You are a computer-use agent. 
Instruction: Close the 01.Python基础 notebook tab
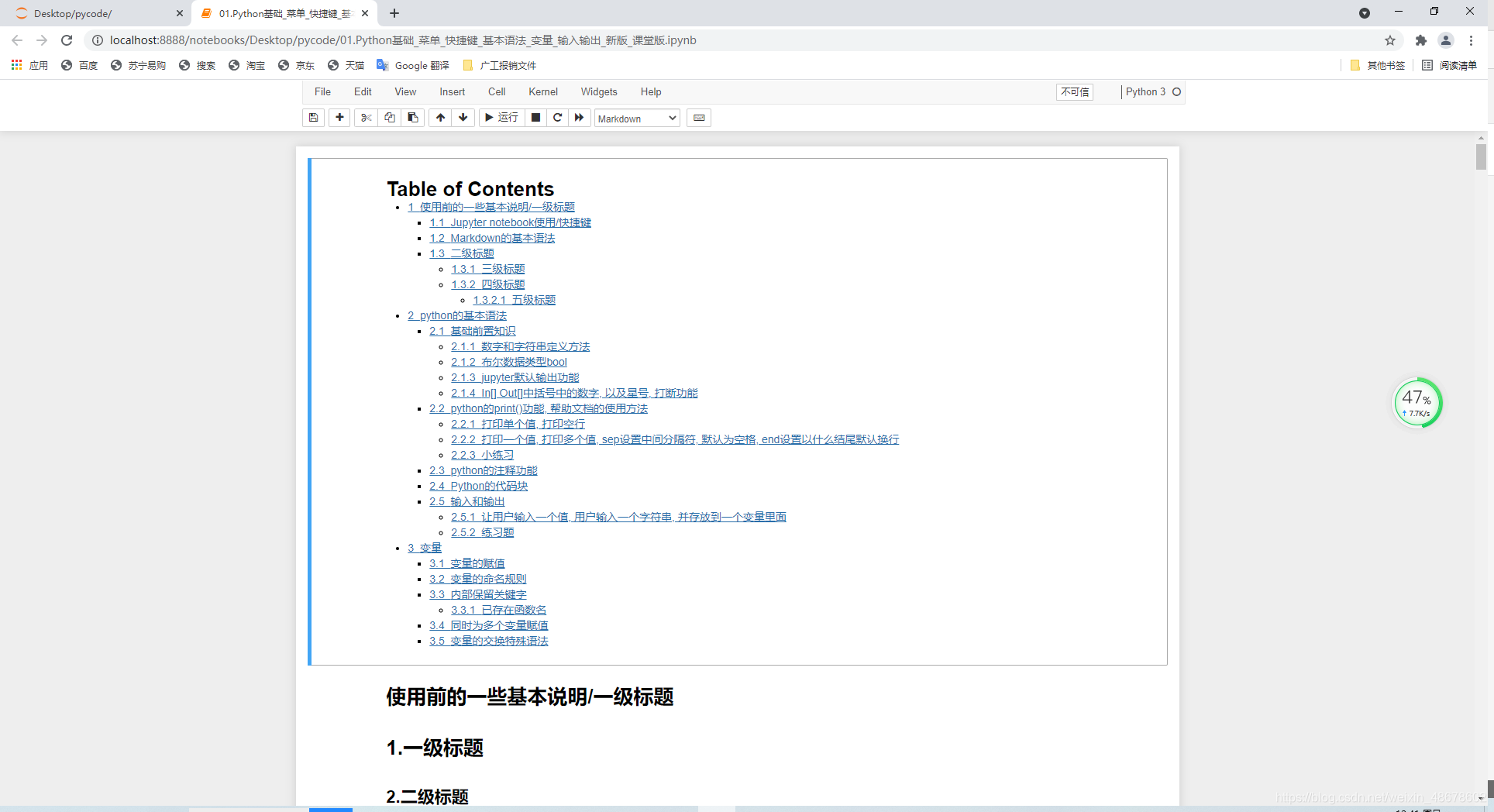coord(365,13)
